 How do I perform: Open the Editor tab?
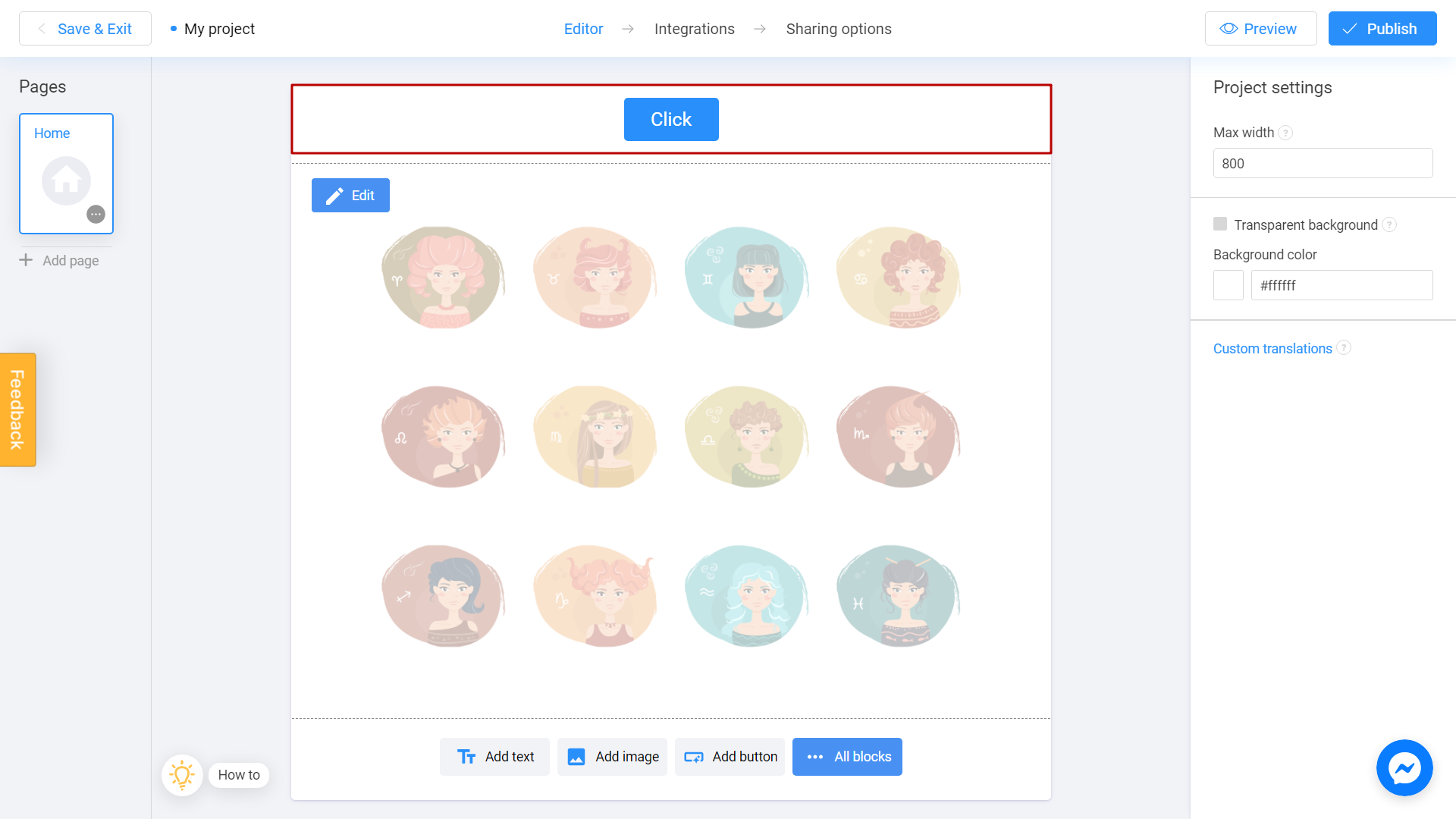pyautogui.click(x=582, y=29)
